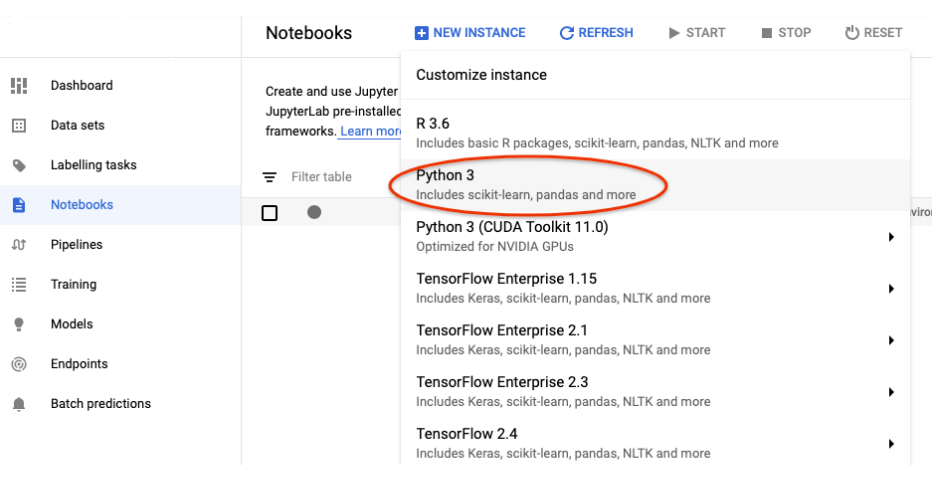Choose R 3.6 from instance menu
The image size is (937, 477).
(597, 132)
